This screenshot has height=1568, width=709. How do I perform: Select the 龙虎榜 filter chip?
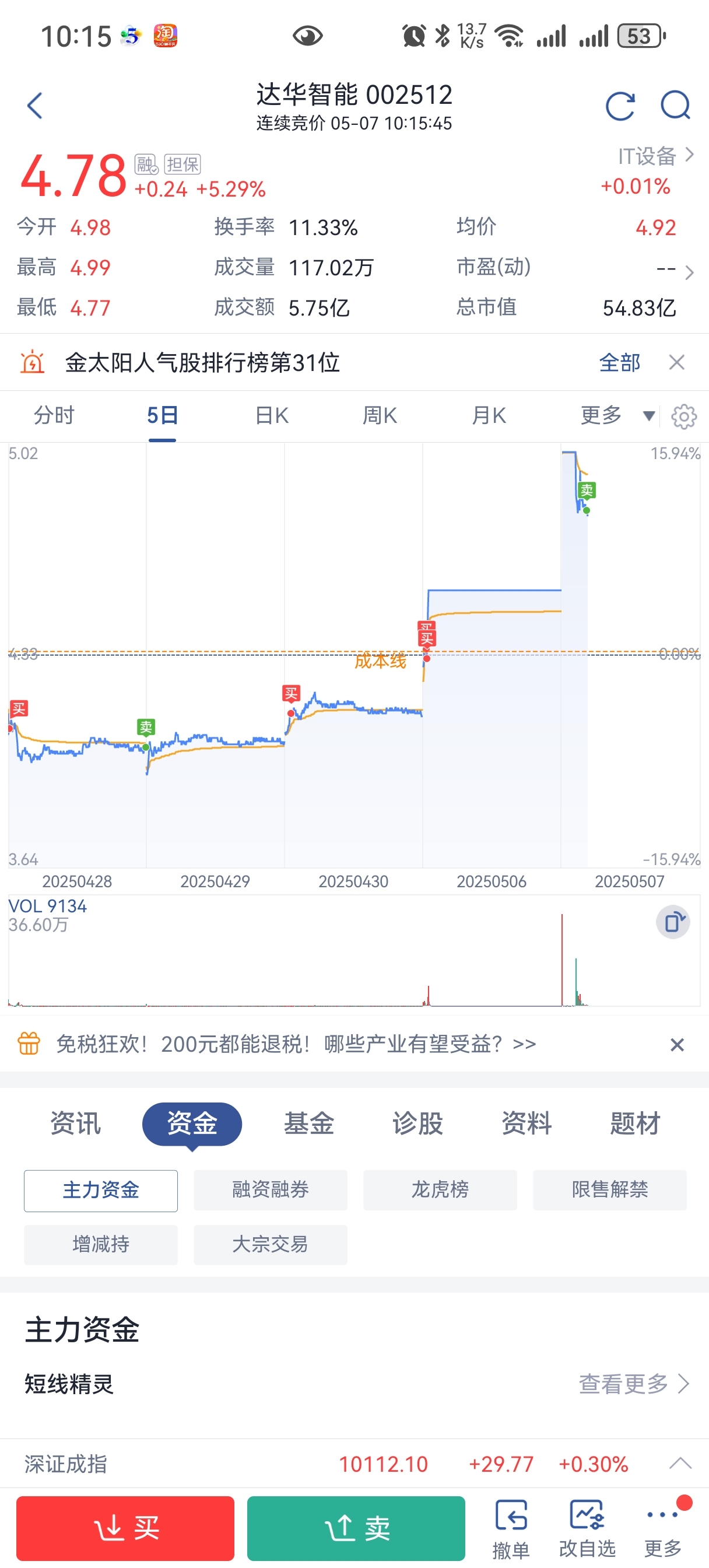pyautogui.click(x=440, y=1190)
